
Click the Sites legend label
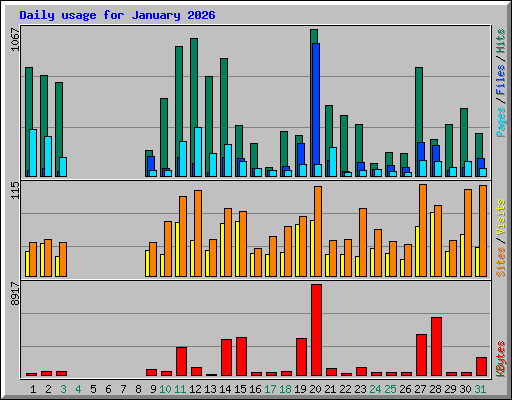point(501,262)
